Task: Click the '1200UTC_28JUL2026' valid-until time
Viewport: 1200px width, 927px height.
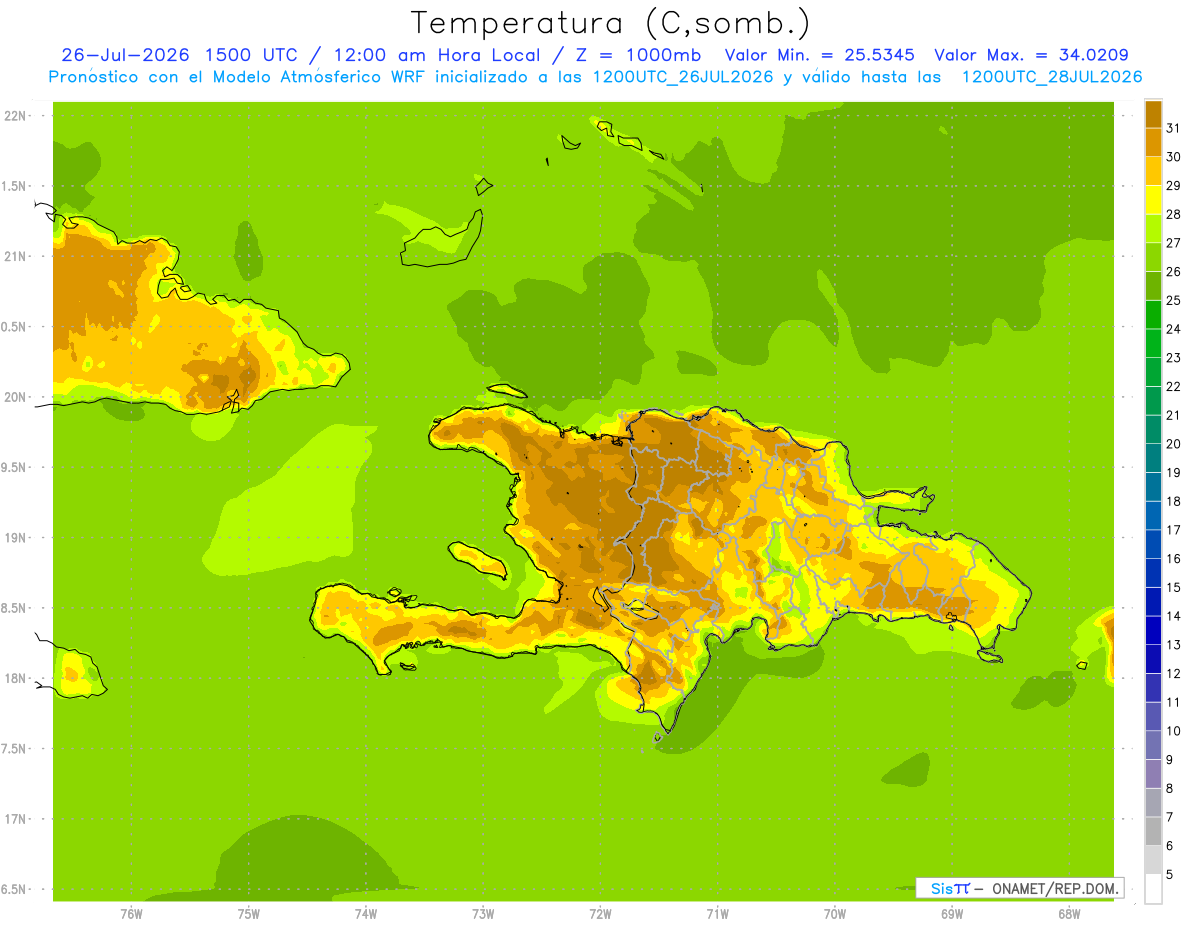Action: 1051,77
